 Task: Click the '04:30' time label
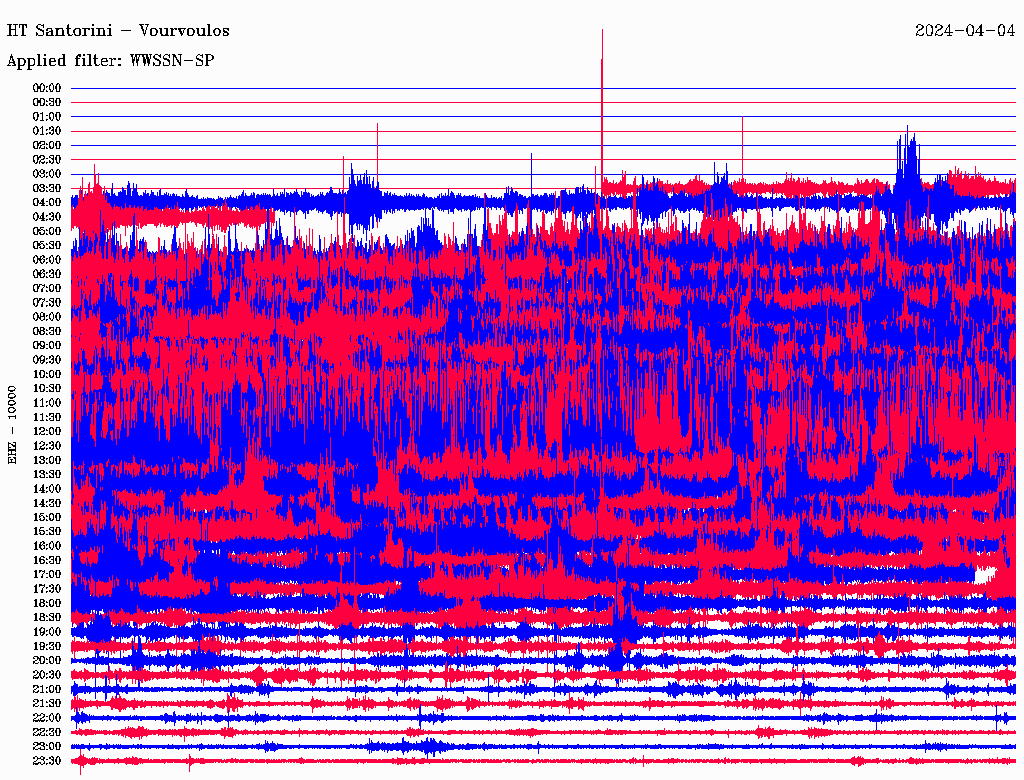(x=47, y=217)
